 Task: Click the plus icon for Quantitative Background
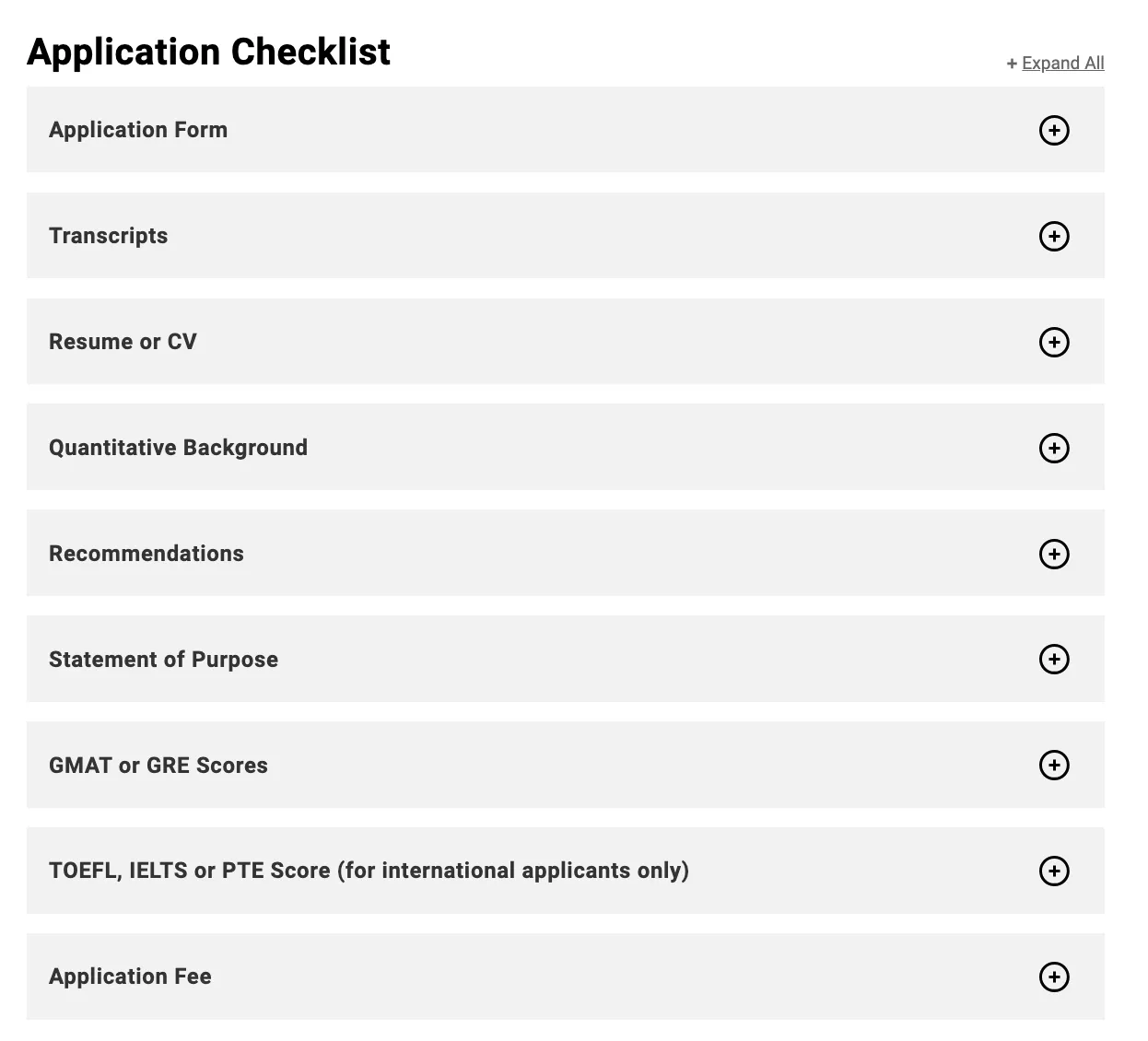pyautogui.click(x=1054, y=448)
